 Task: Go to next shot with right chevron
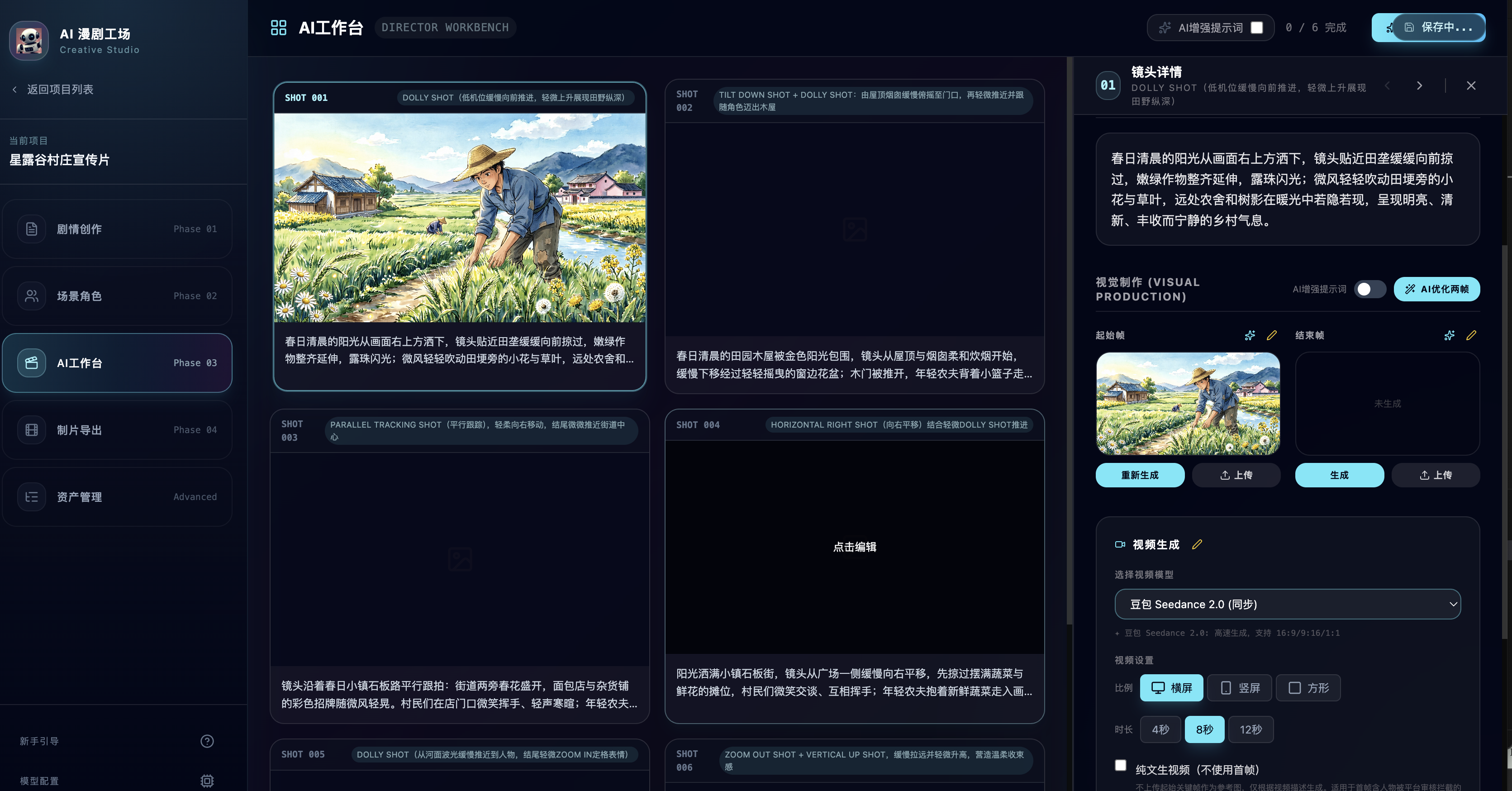[1419, 86]
